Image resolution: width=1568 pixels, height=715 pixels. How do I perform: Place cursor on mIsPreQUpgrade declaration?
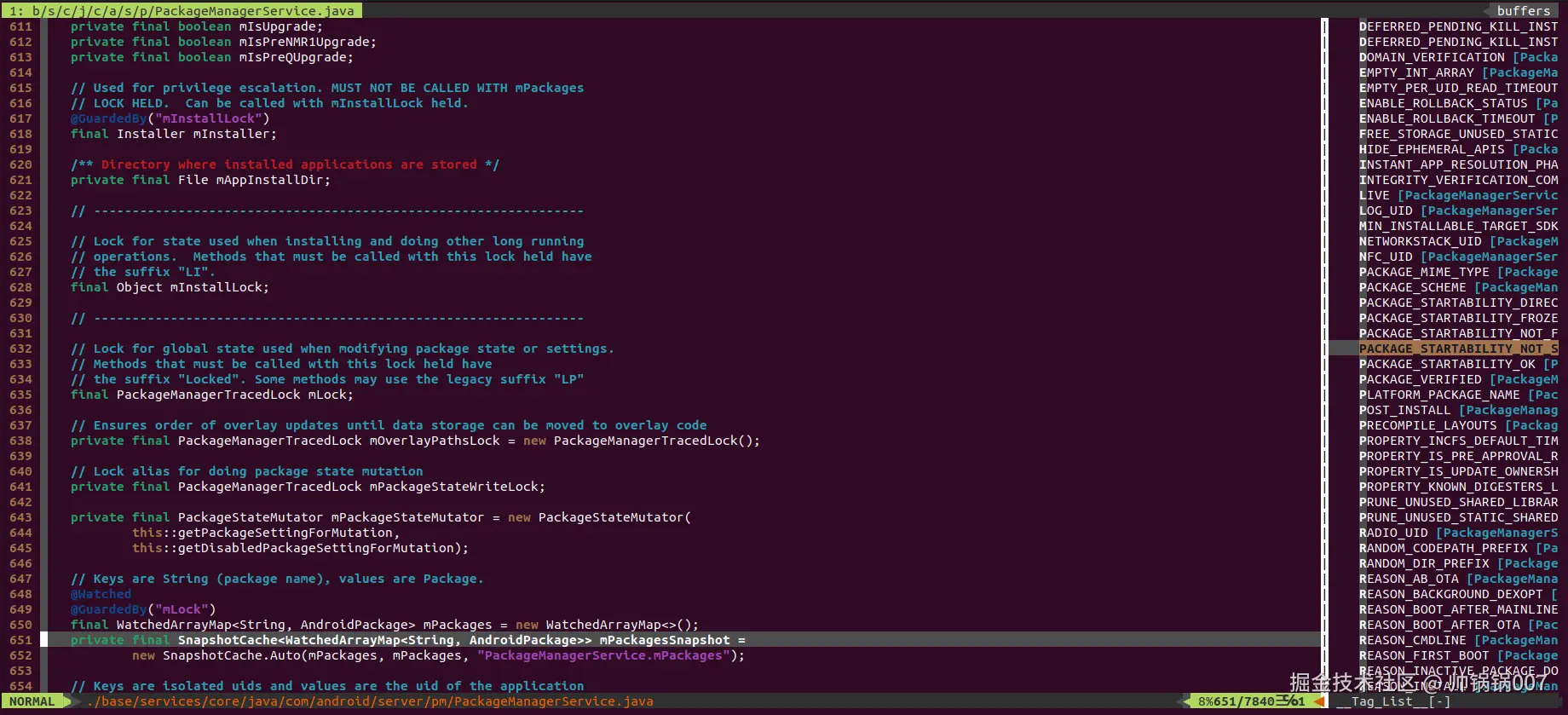[x=212, y=57]
